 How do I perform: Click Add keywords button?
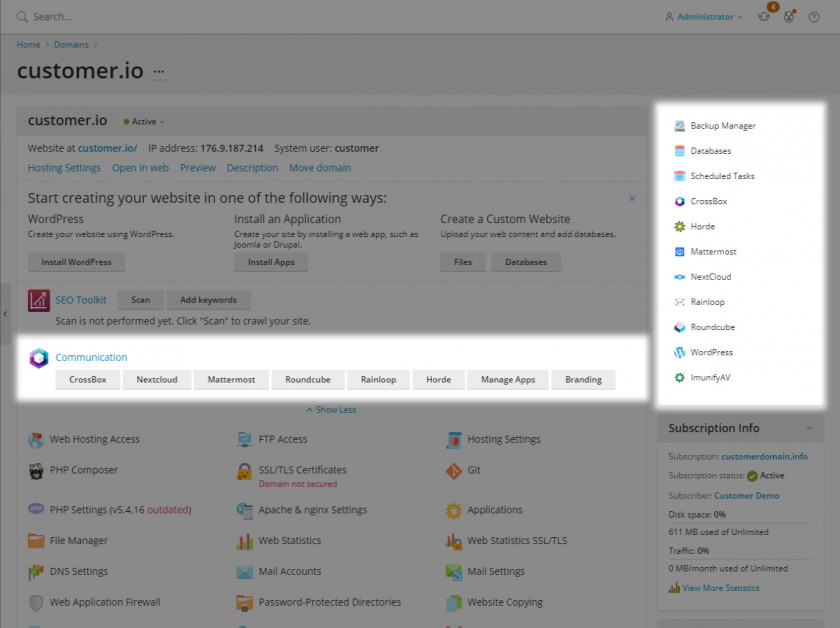coord(208,300)
